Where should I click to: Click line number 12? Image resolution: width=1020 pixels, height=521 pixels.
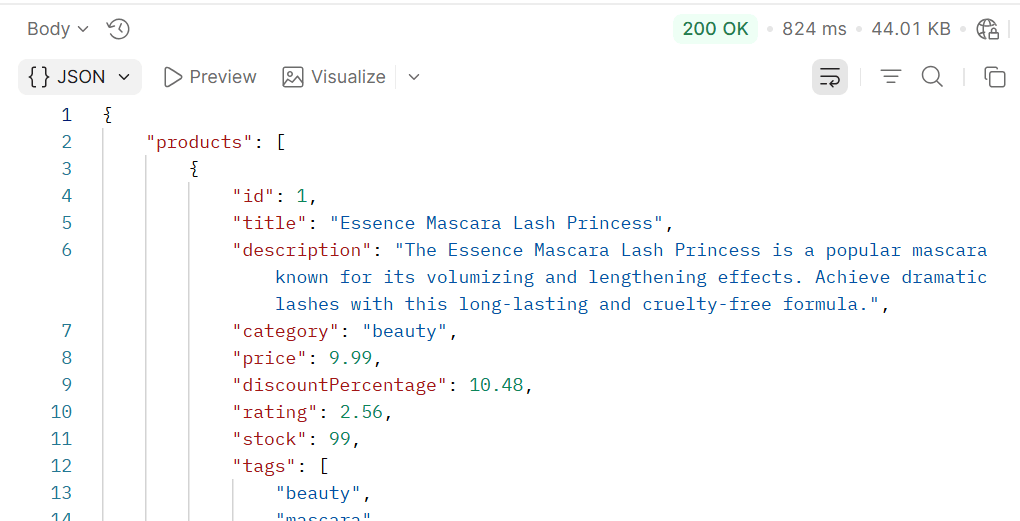(61, 466)
